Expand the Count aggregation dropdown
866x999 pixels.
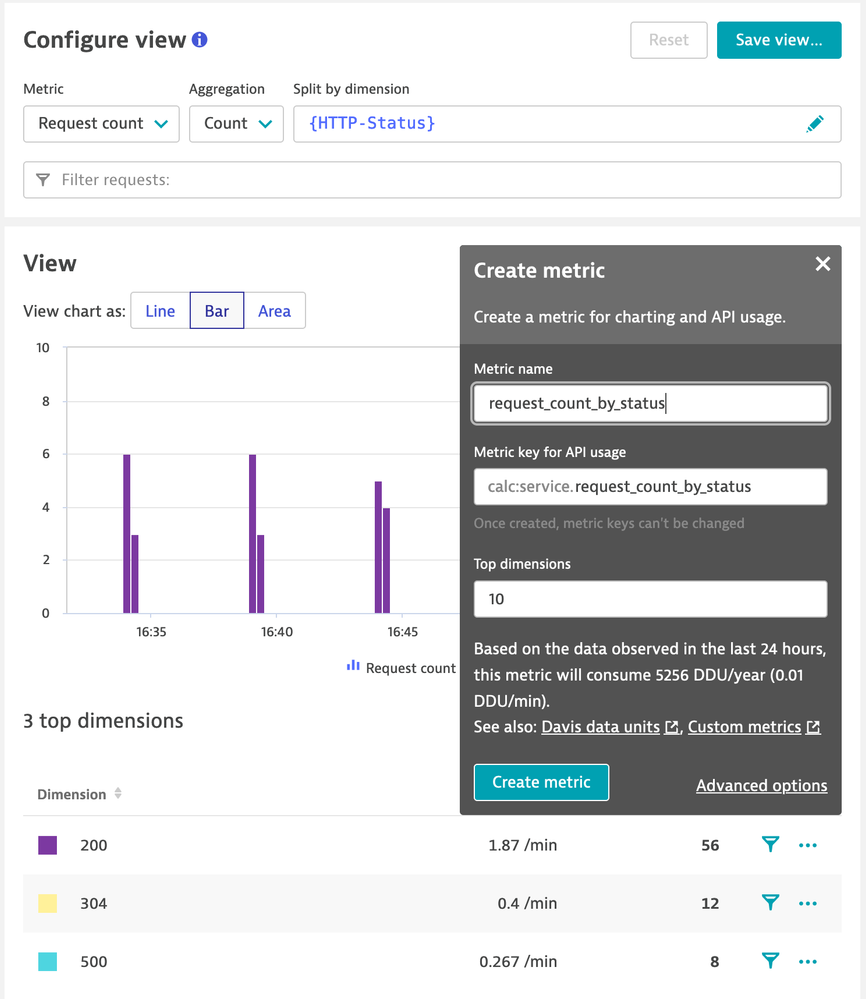[x=237, y=124]
